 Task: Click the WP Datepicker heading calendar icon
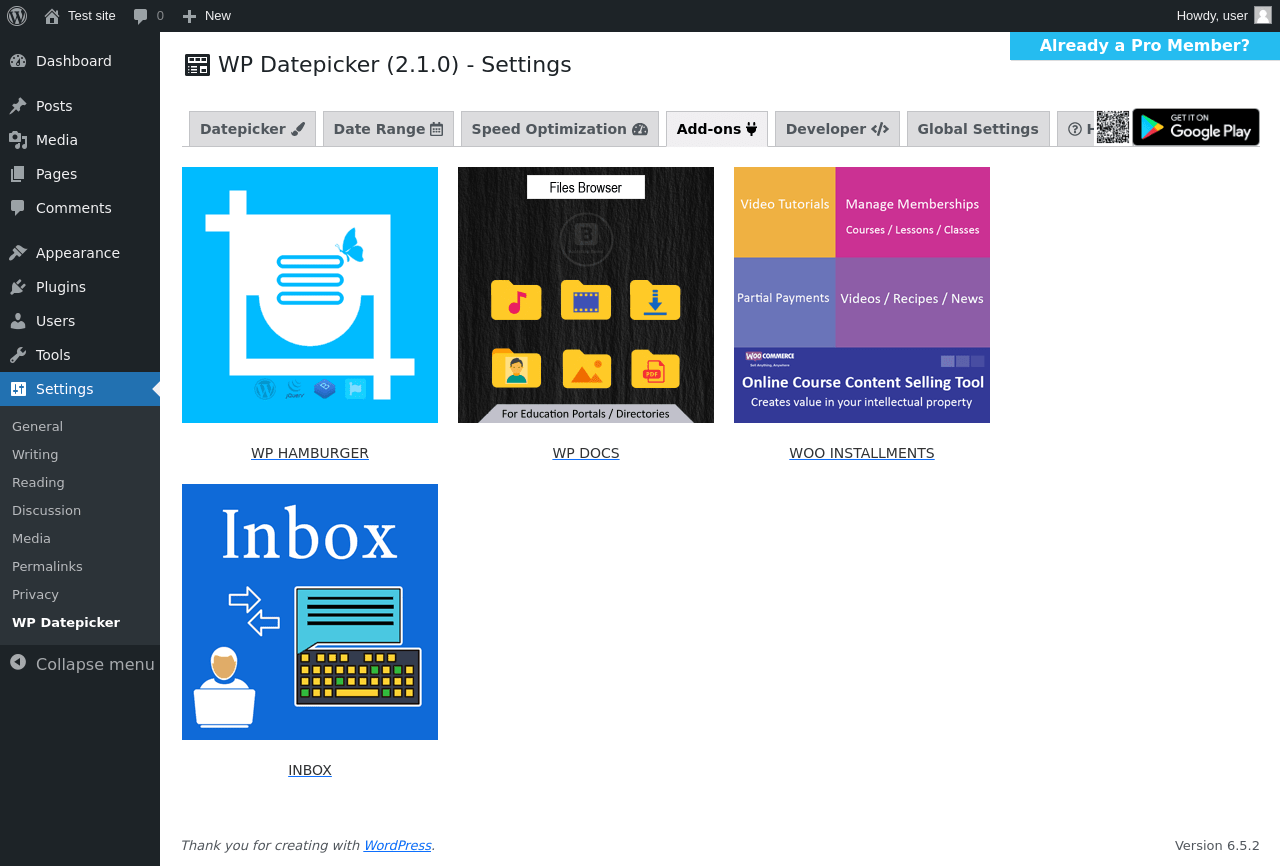tap(198, 65)
